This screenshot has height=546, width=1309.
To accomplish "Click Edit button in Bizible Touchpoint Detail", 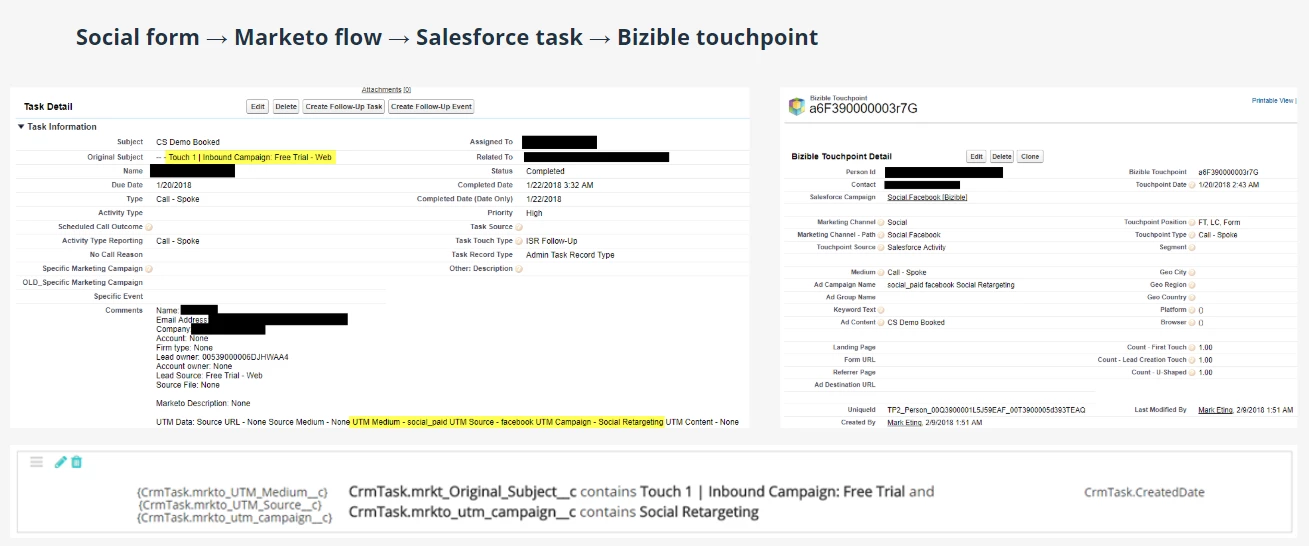I will click(x=977, y=157).
